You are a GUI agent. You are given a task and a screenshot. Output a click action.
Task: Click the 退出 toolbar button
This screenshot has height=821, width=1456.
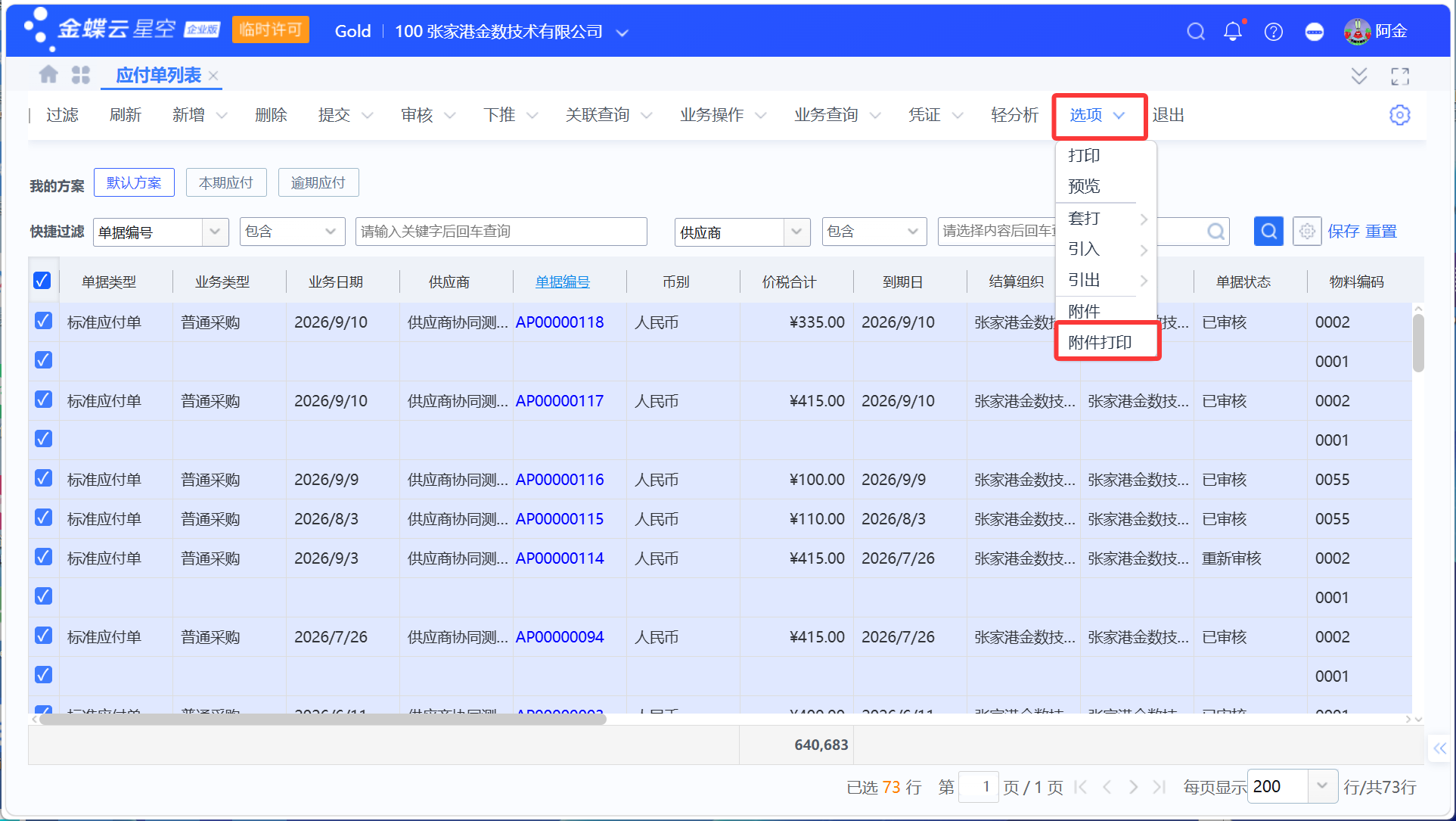coord(1169,115)
